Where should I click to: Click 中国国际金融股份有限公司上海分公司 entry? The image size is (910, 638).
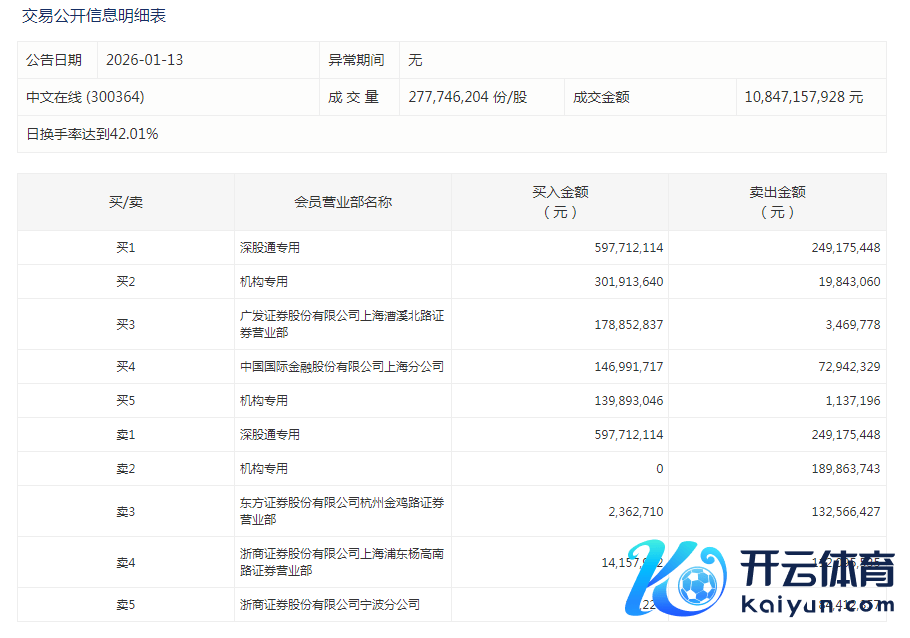point(341,367)
